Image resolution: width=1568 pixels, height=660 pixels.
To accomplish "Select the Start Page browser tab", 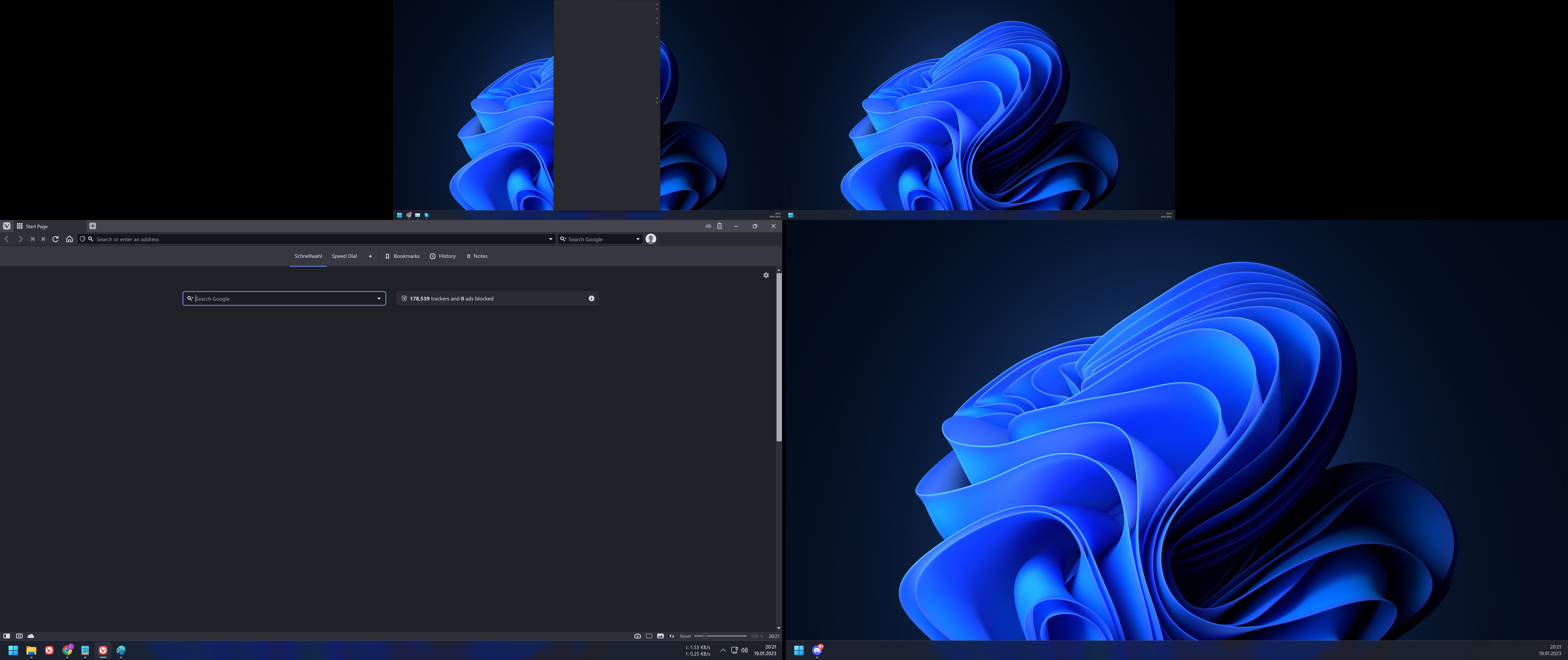I will coord(50,226).
